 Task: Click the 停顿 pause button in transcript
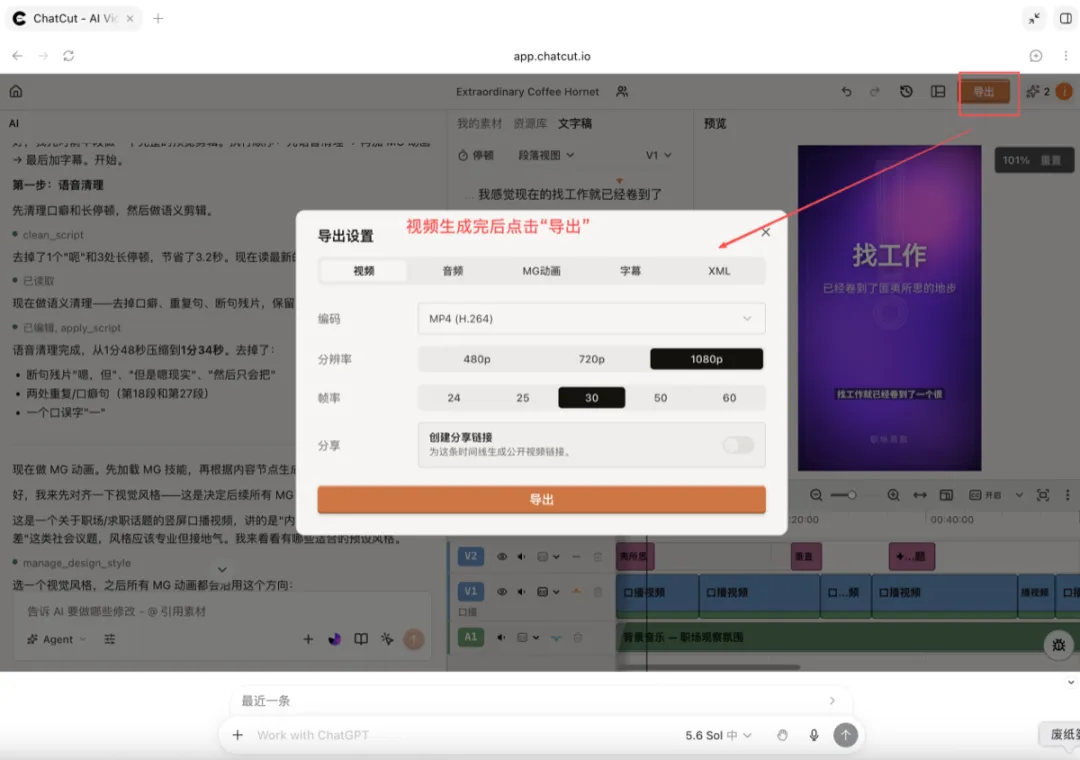tap(475, 155)
